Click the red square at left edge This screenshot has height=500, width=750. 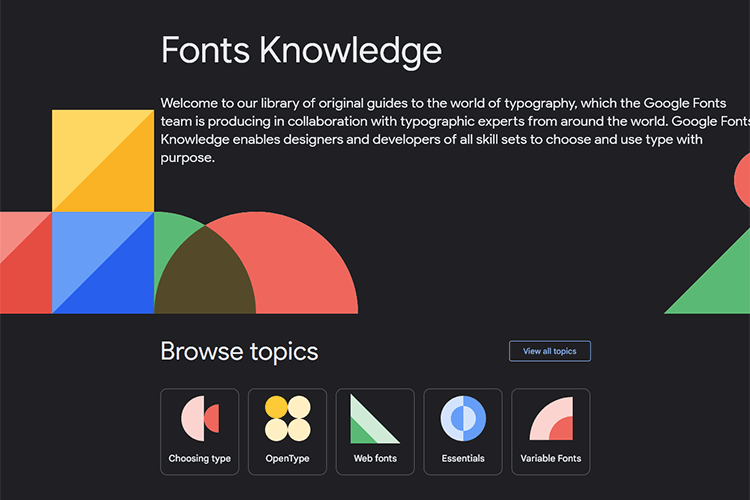(x=24, y=262)
